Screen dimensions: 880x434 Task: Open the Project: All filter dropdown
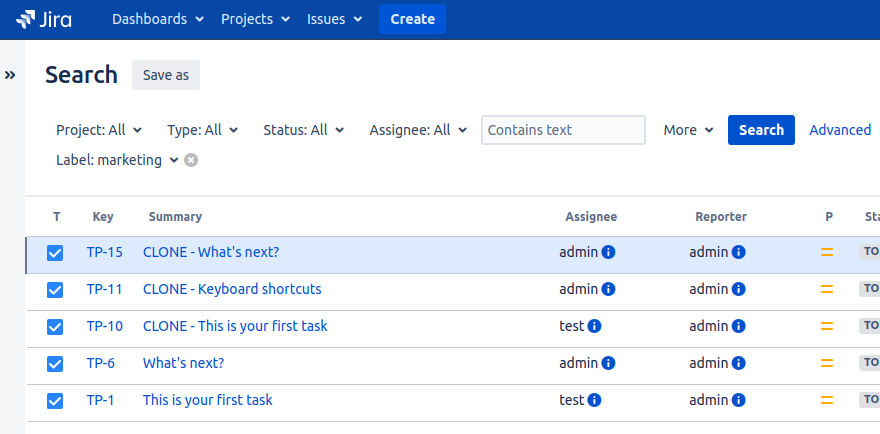[99, 130]
